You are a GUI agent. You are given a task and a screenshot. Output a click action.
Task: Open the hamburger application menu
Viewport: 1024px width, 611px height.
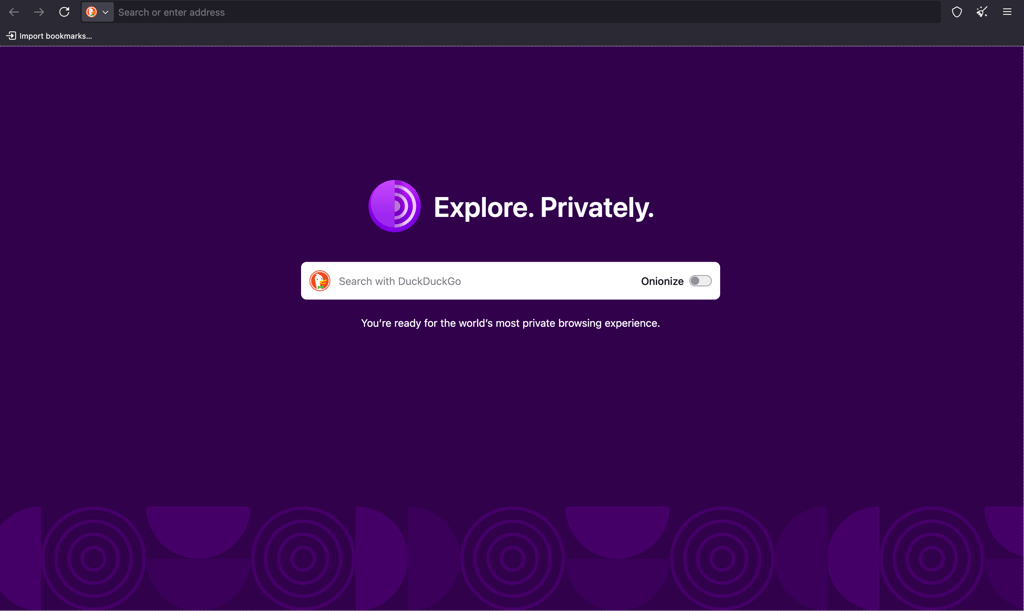coord(1007,12)
